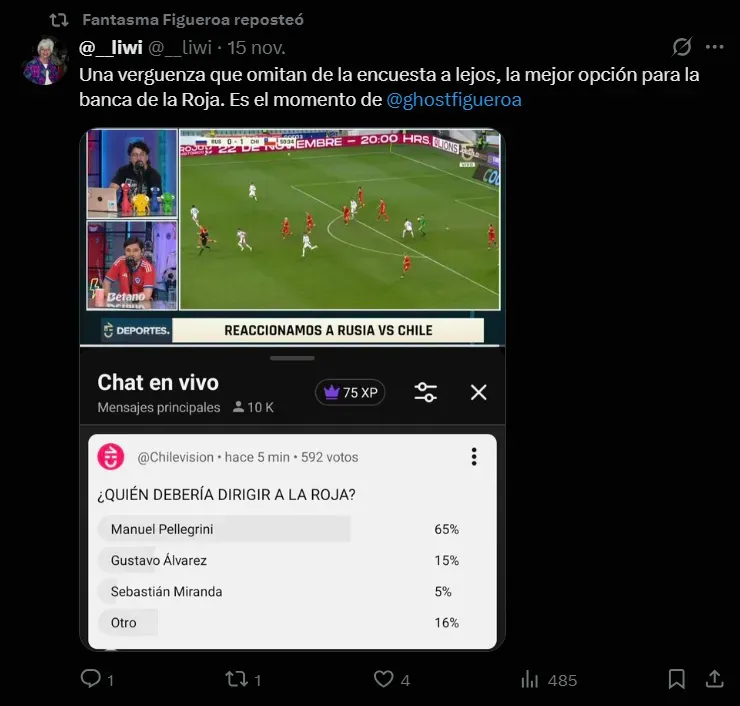This screenshot has width=740, height=706.
Task: Open the live chat filter sliders icon
Action: click(x=426, y=392)
